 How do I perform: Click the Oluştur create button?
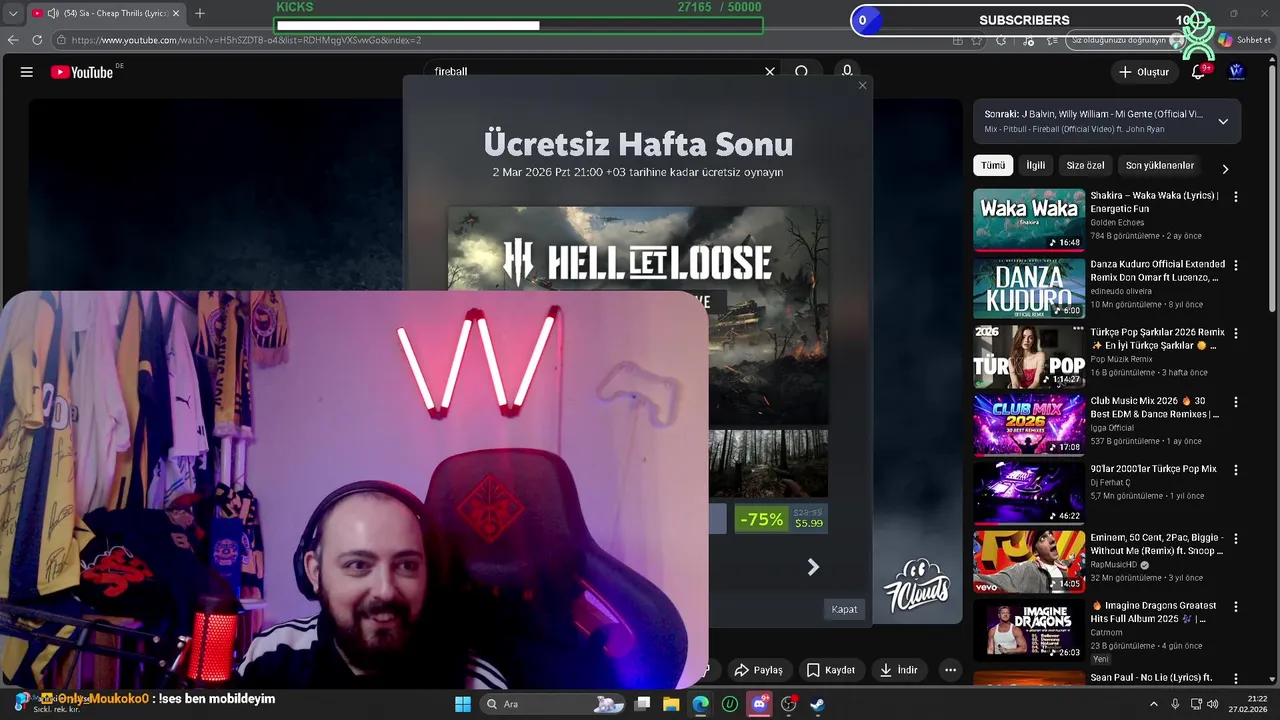[x=1143, y=72]
